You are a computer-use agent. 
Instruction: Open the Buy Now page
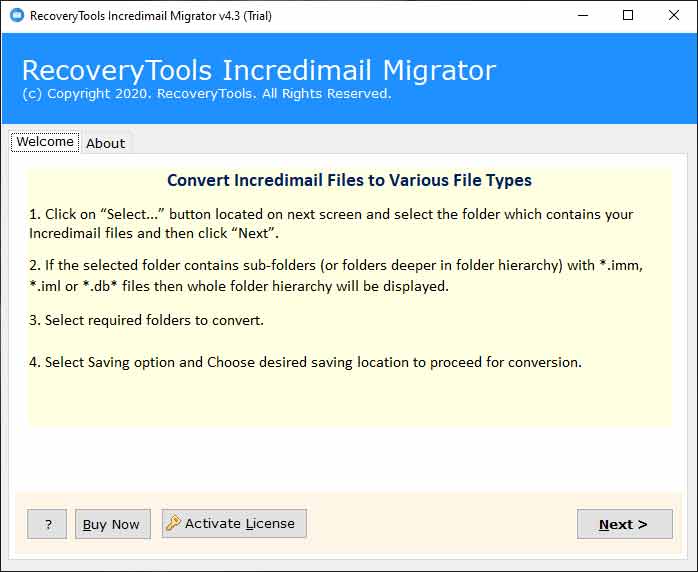[113, 524]
